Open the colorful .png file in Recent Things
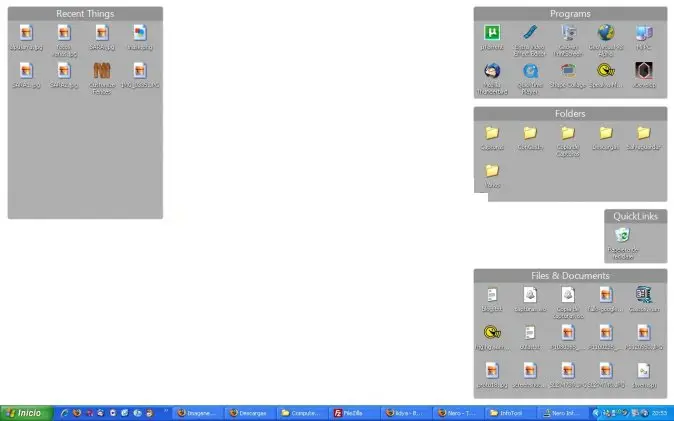Viewport: 674px width, 421px height. click(140, 33)
